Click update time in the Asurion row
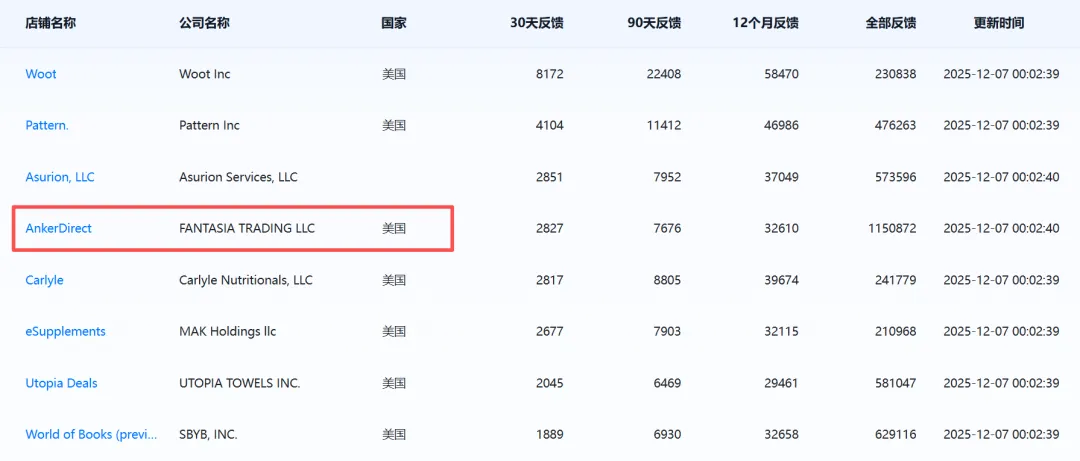1080x461 pixels. click(1001, 177)
